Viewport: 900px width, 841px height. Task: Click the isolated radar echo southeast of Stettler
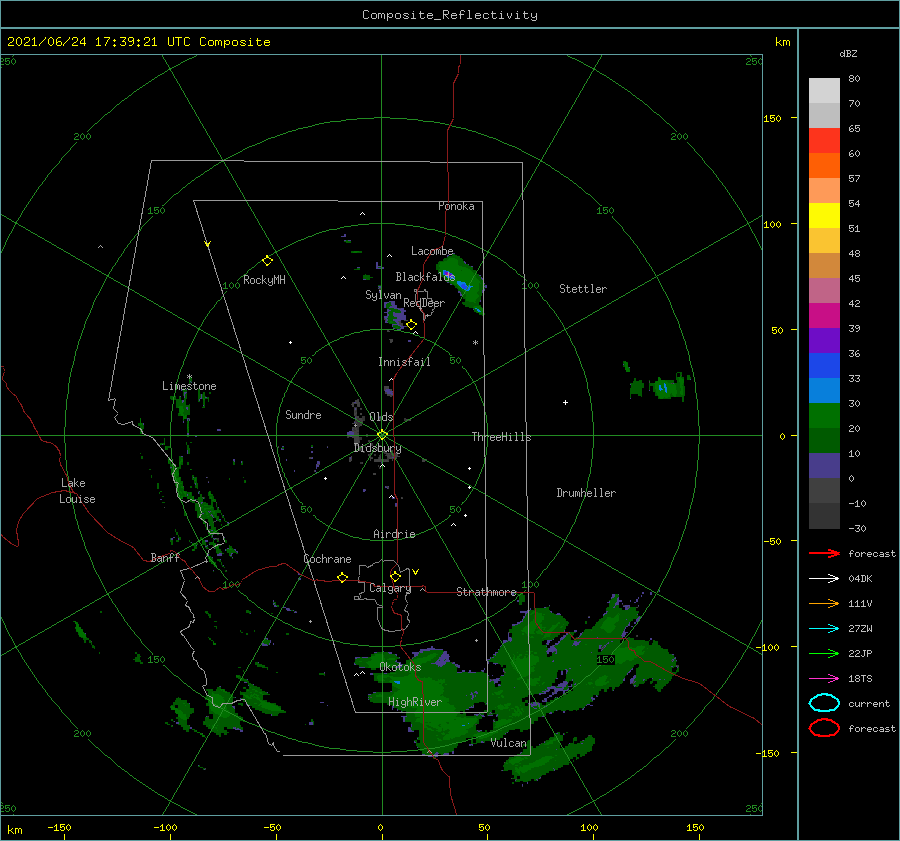coord(660,386)
